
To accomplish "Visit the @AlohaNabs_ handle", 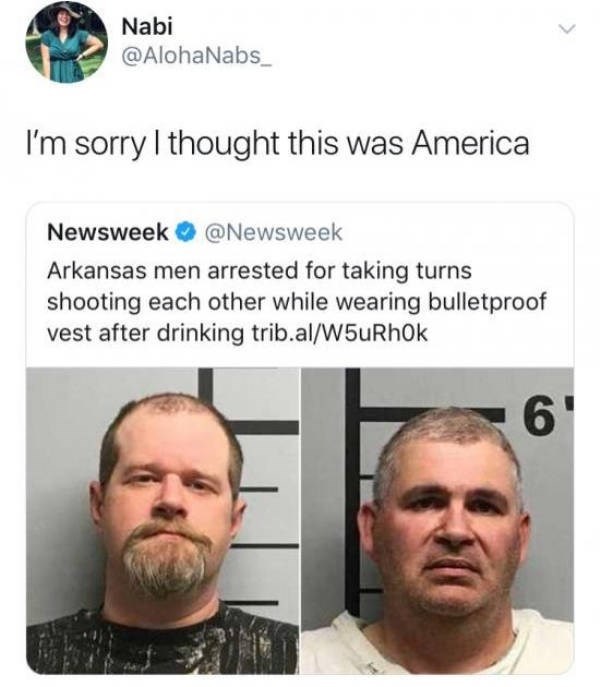I will pos(196,56).
